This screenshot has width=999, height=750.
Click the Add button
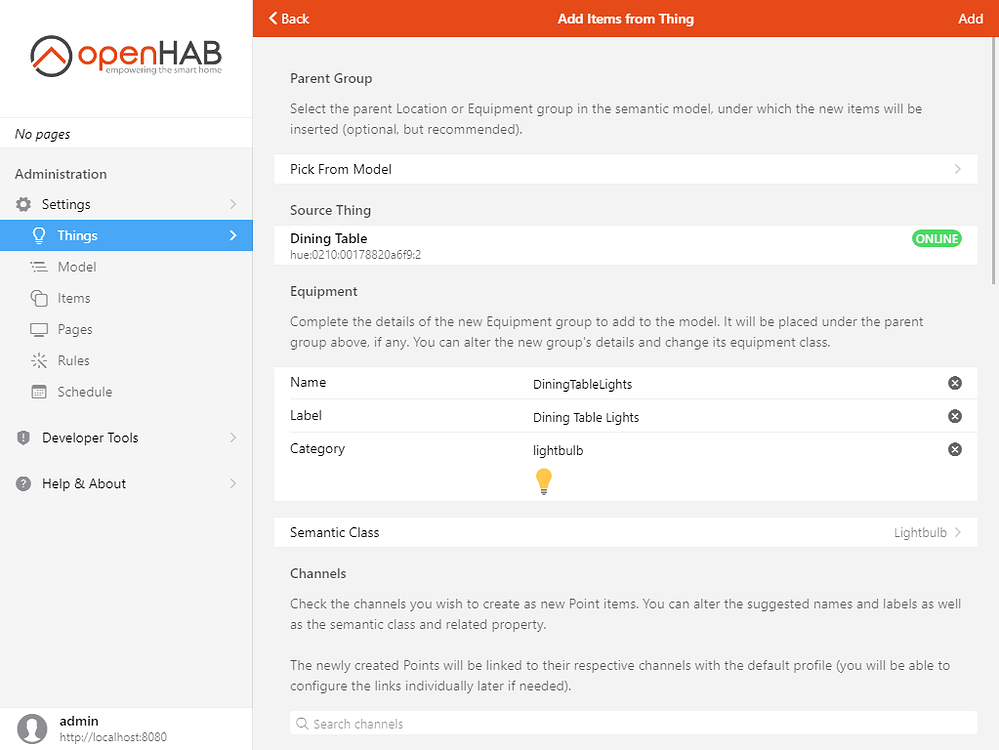(x=969, y=18)
